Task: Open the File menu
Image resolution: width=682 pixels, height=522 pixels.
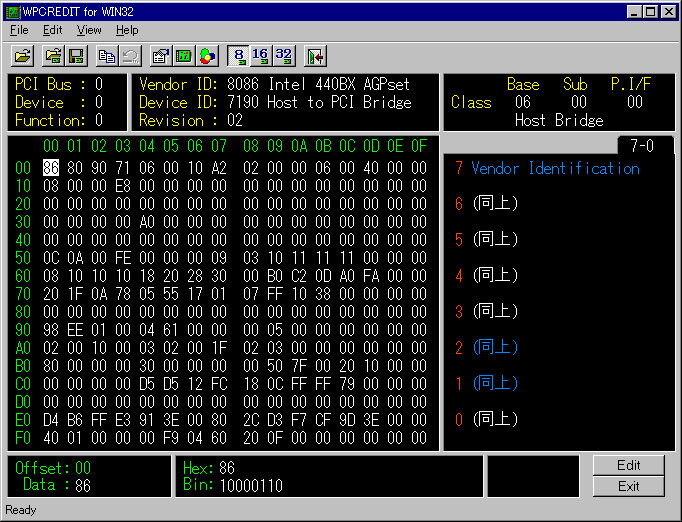Action: coord(19,30)
